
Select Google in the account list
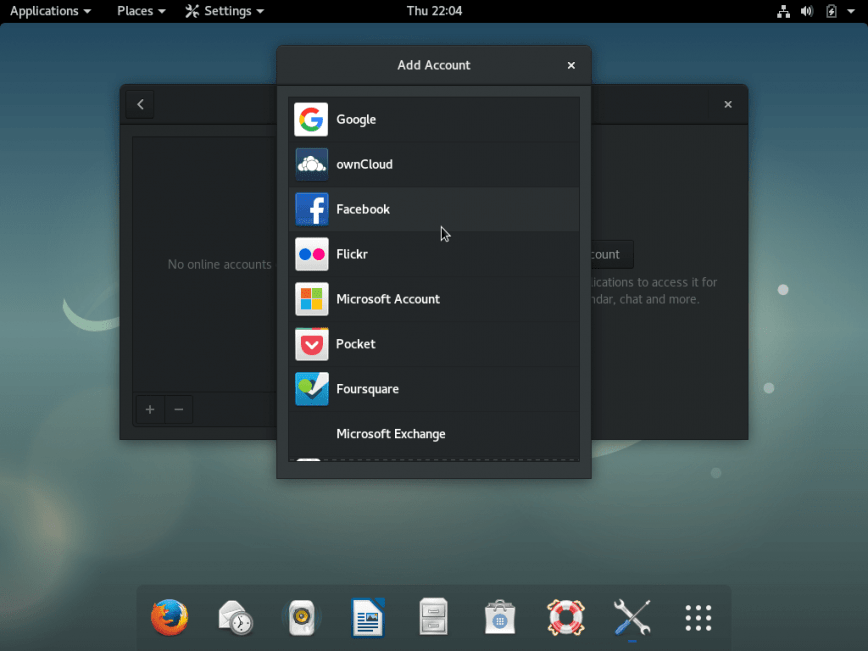tap(356, 120)
